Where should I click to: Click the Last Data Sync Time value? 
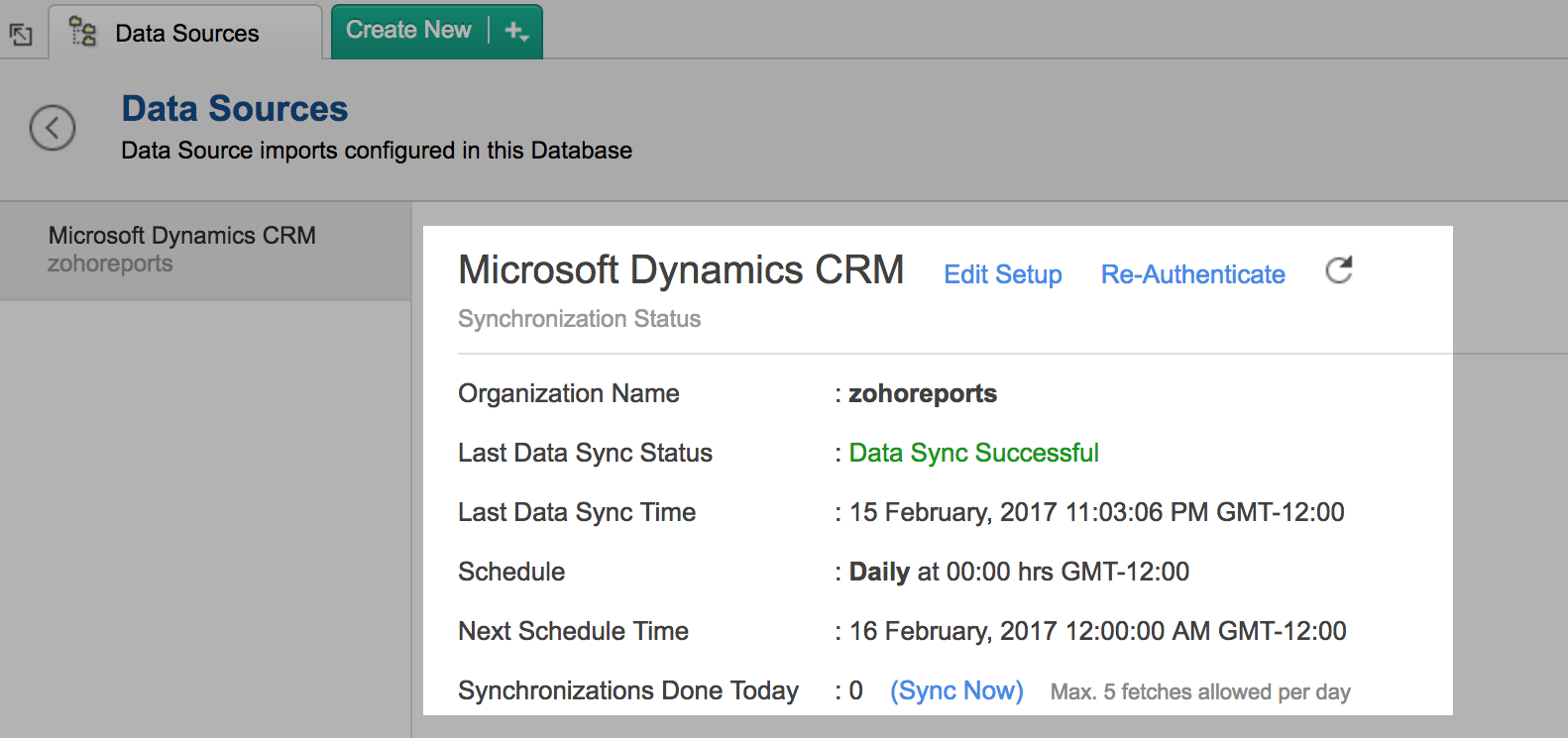coord(1096,512)
